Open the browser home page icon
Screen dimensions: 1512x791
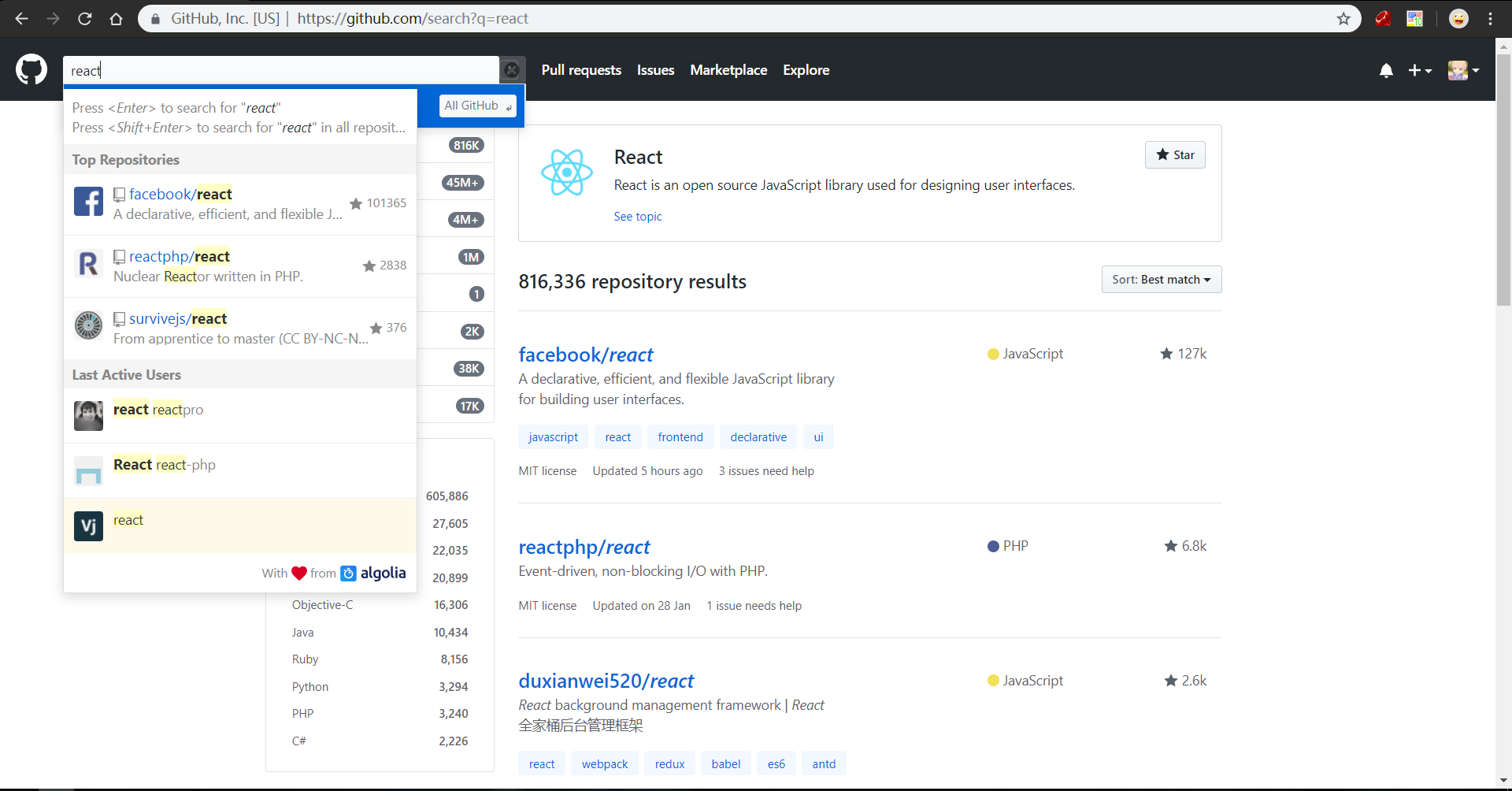point(116,19)
